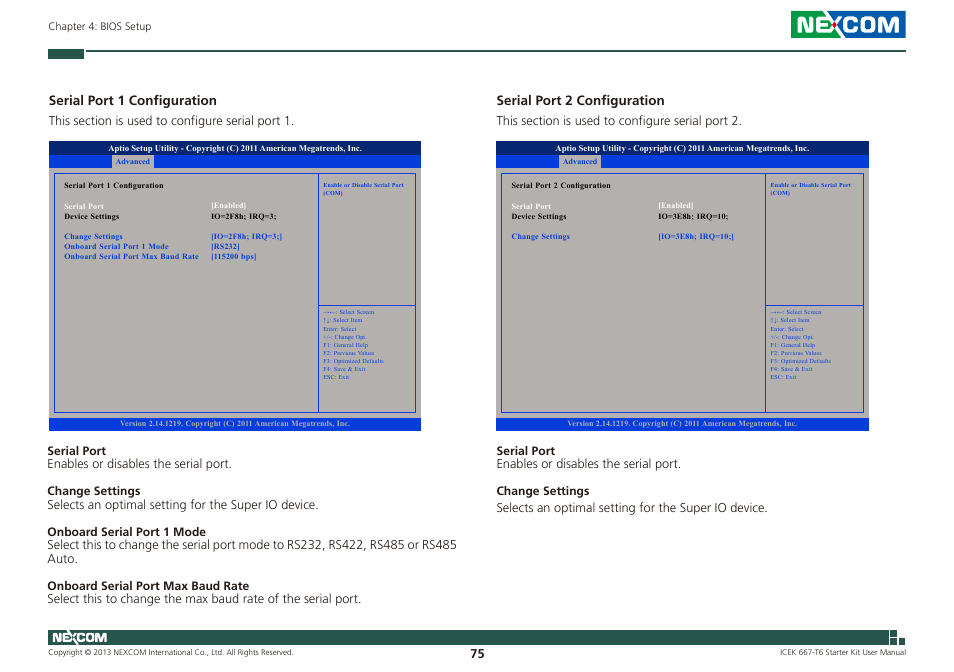Select the 'Serial Port' item in Serial Port 1 BIOS screen

pos(84,206)
